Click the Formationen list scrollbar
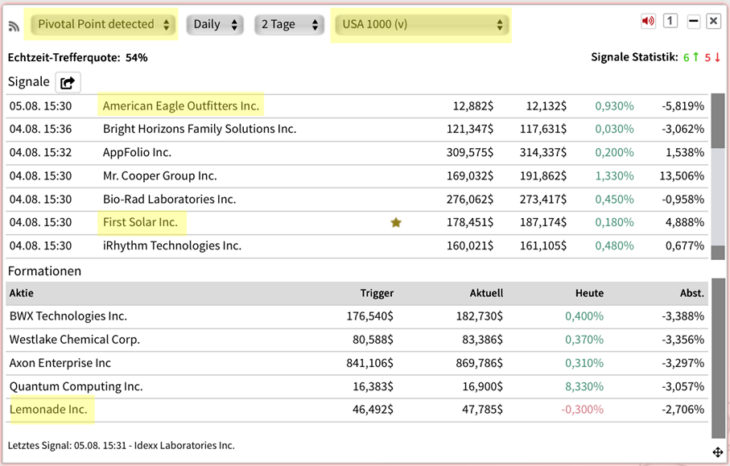730x466 pixels. [718, 358]
